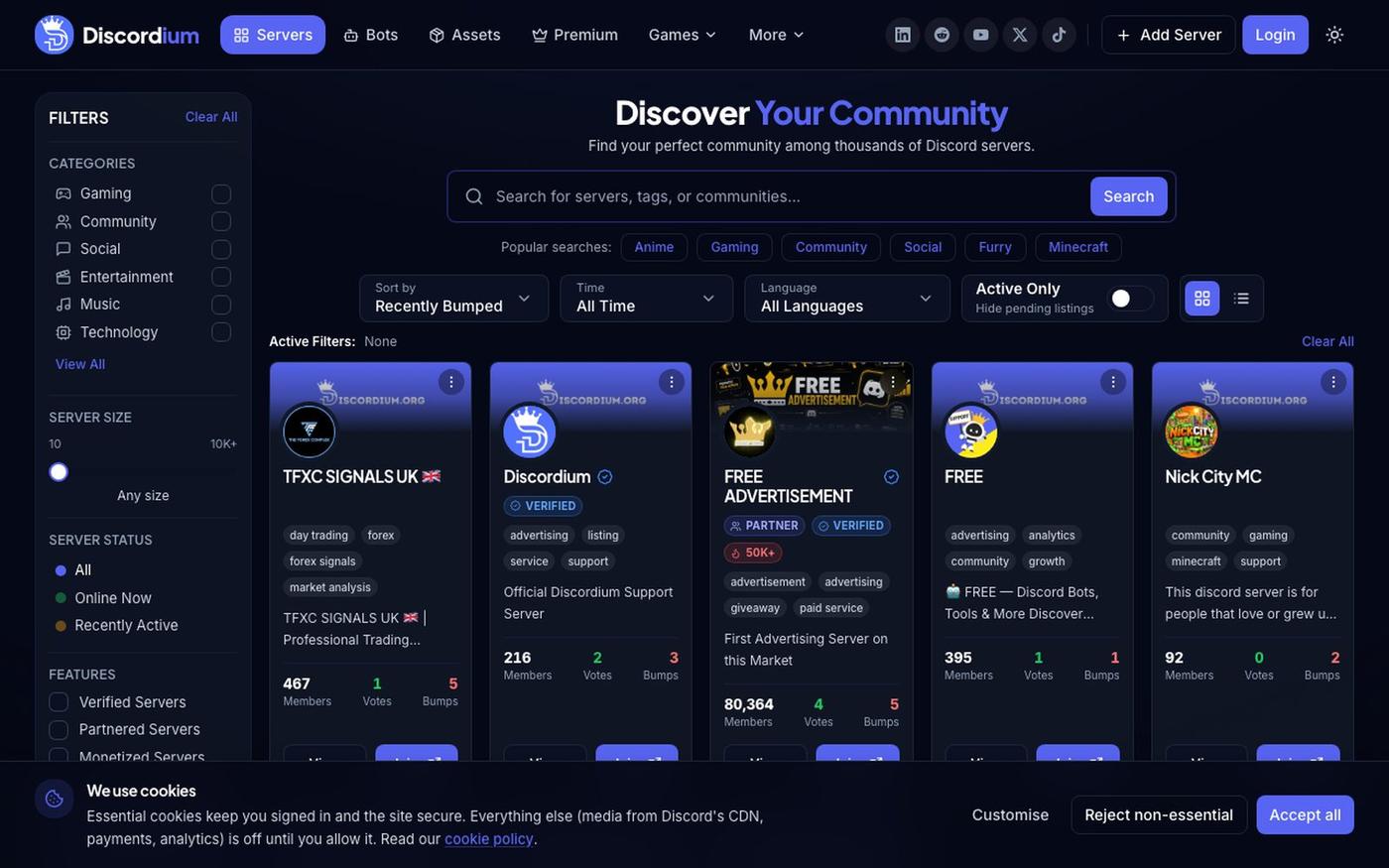Viewport: 1389px width, 868px height.
Task: Go to the Assets tab
Action: tap(464, 35)
